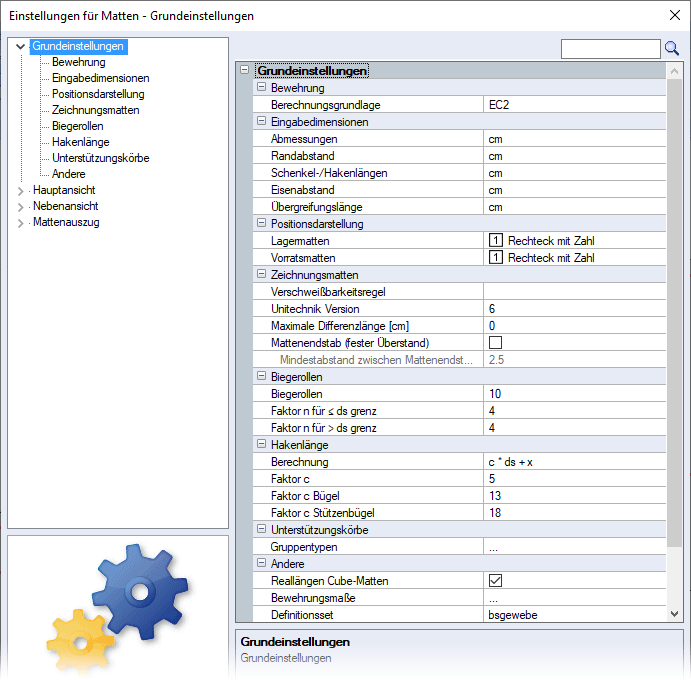Select Eingabedimensionen in the tree
The height and width of the screenshot is (680, 691).
100,78
